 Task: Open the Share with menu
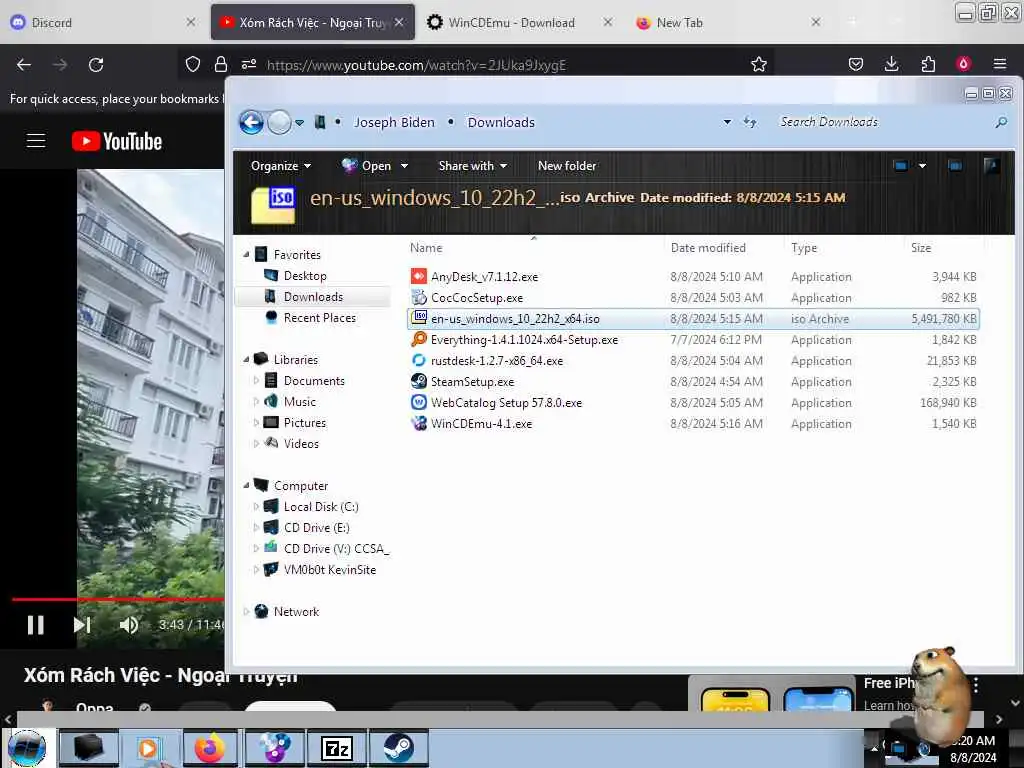click(x=472, y=166)
